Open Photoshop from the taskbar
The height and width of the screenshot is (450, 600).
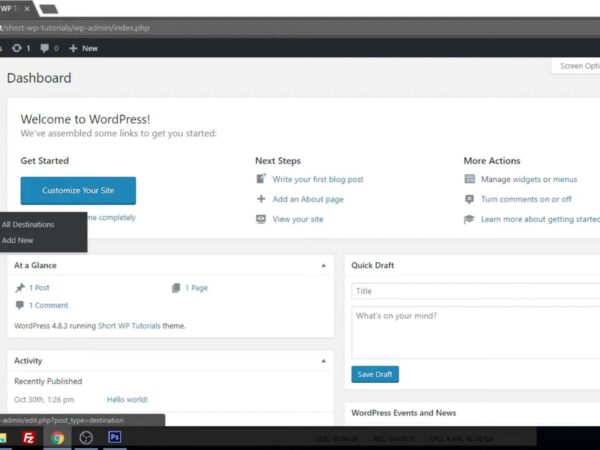[114, 437]
